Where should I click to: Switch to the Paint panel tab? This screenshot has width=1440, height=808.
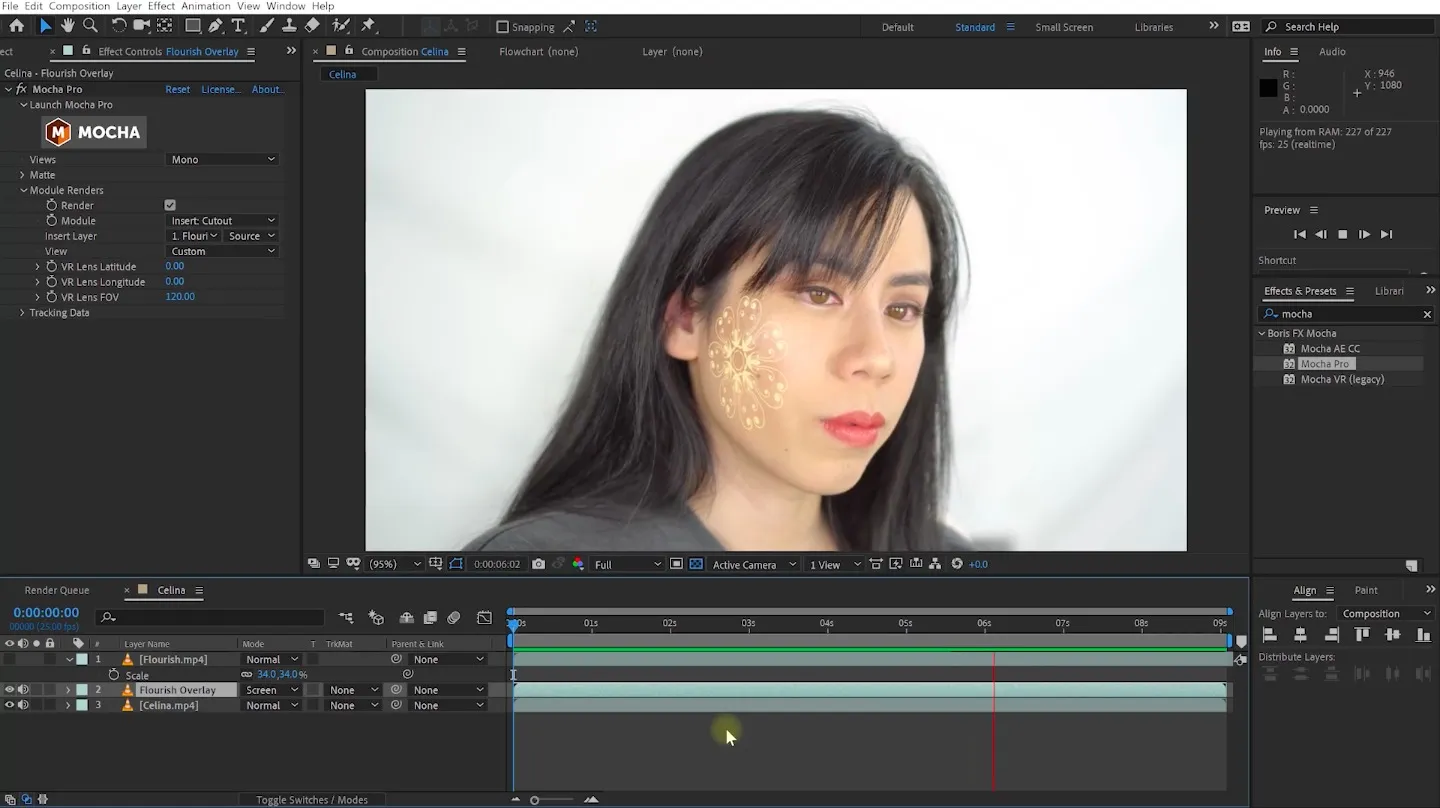(x=1366, y=590)
